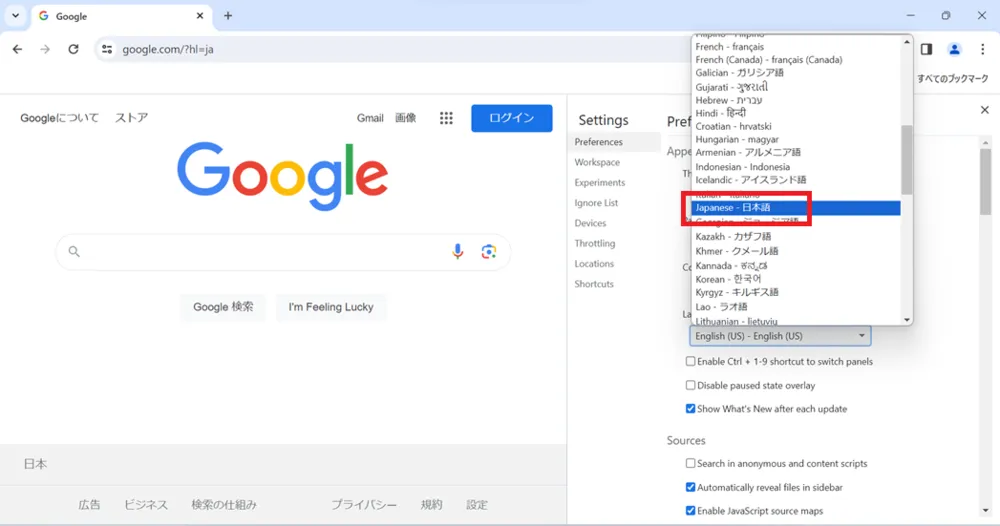Check Disable paused state overlay
1000x526 pixels.
(x=690, y=385)
